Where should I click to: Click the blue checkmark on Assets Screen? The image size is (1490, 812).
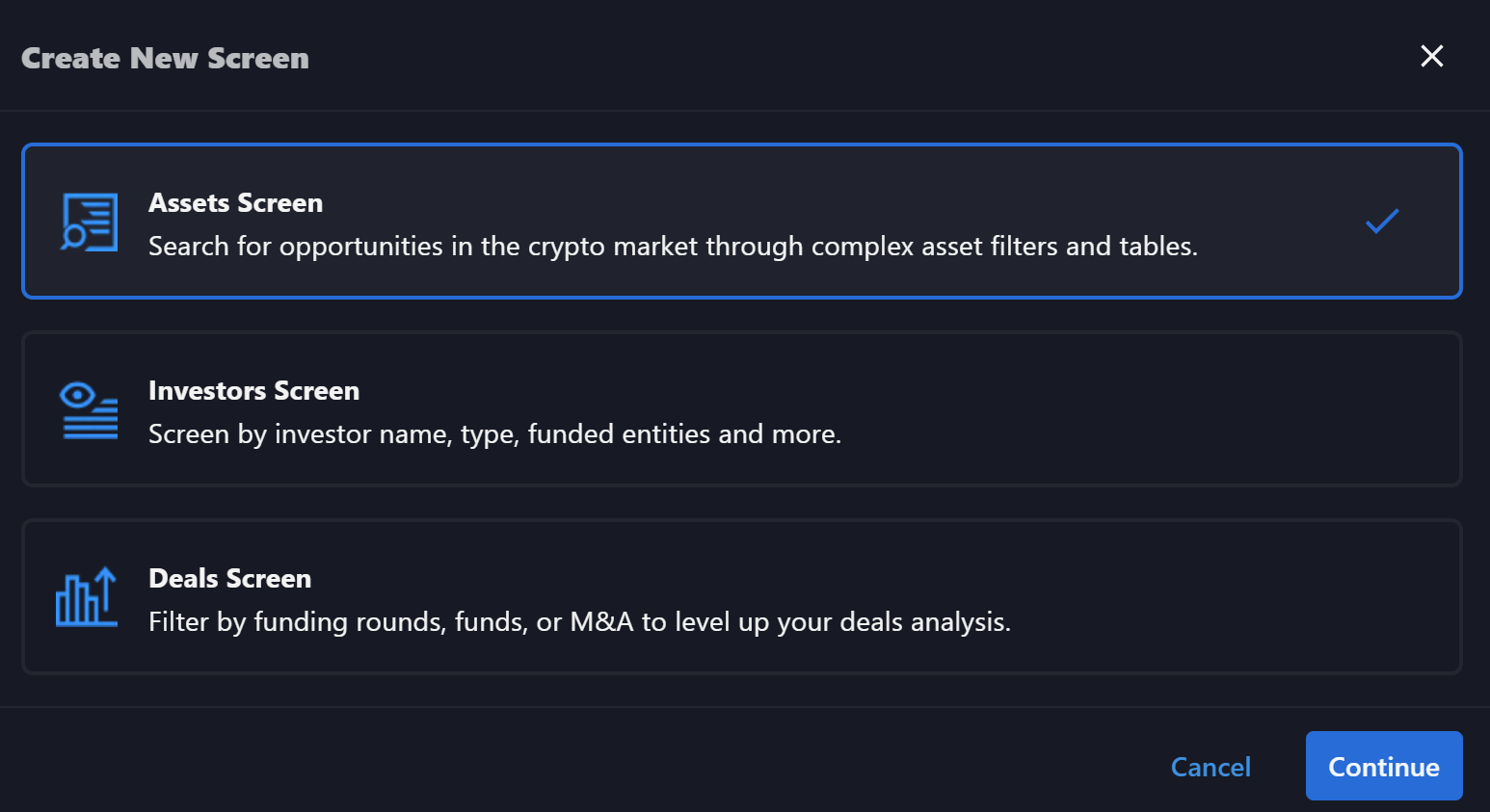click(x=1382, y=222)
